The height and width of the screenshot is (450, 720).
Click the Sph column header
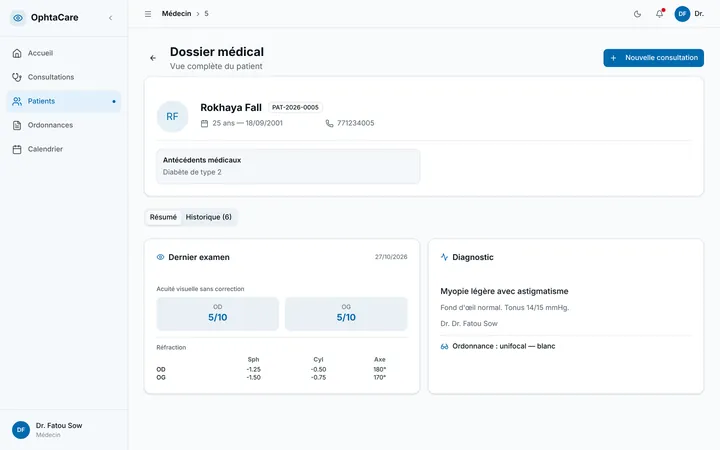pyautogui.click(x=253, y=360)
